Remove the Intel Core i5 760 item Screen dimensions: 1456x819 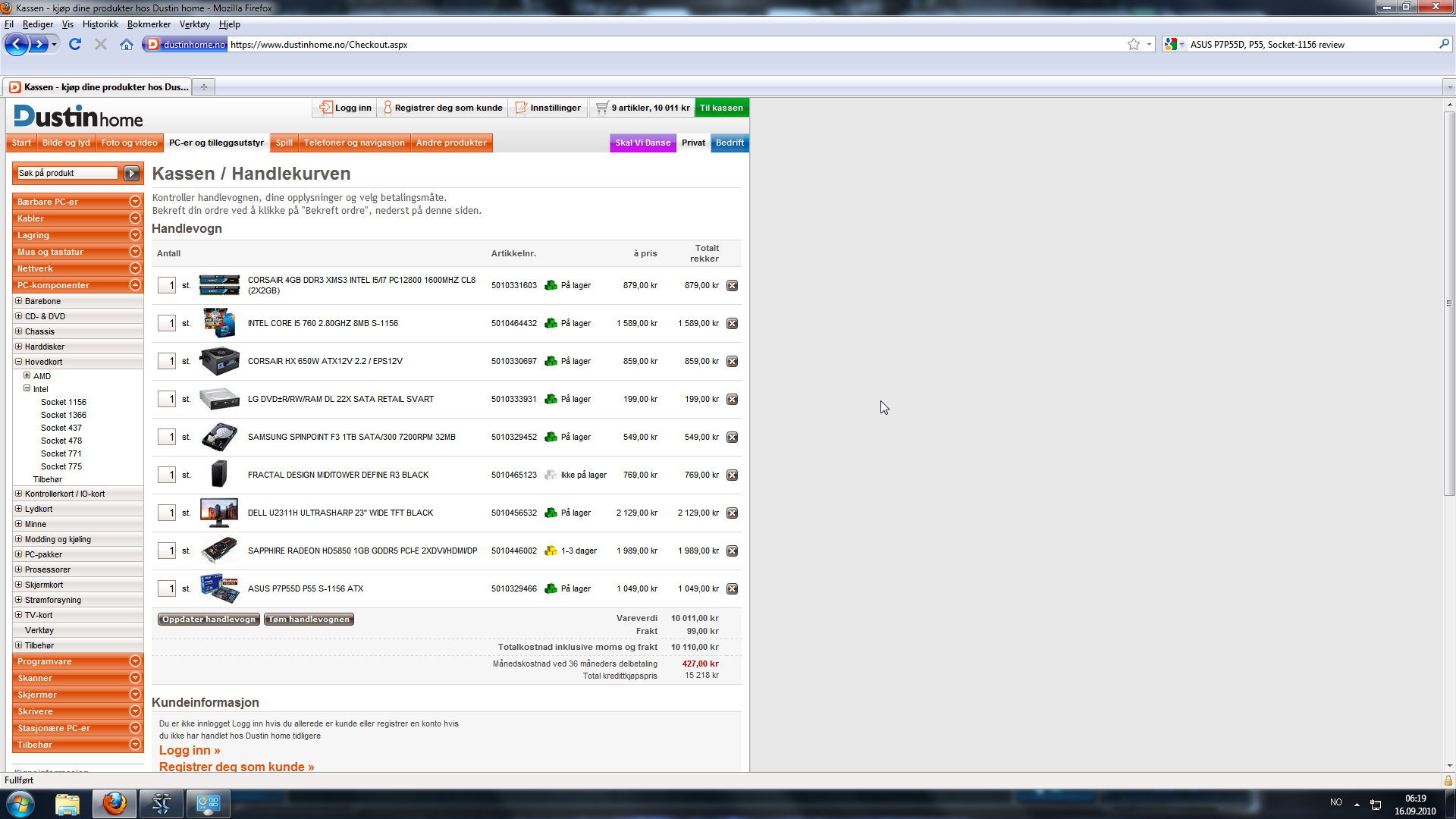coord(732,324)
